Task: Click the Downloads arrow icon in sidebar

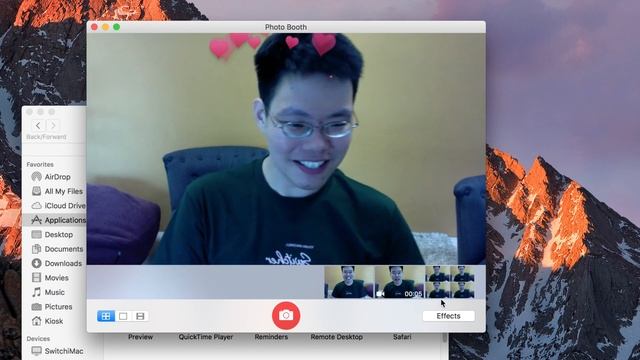Action: point(36,263)
